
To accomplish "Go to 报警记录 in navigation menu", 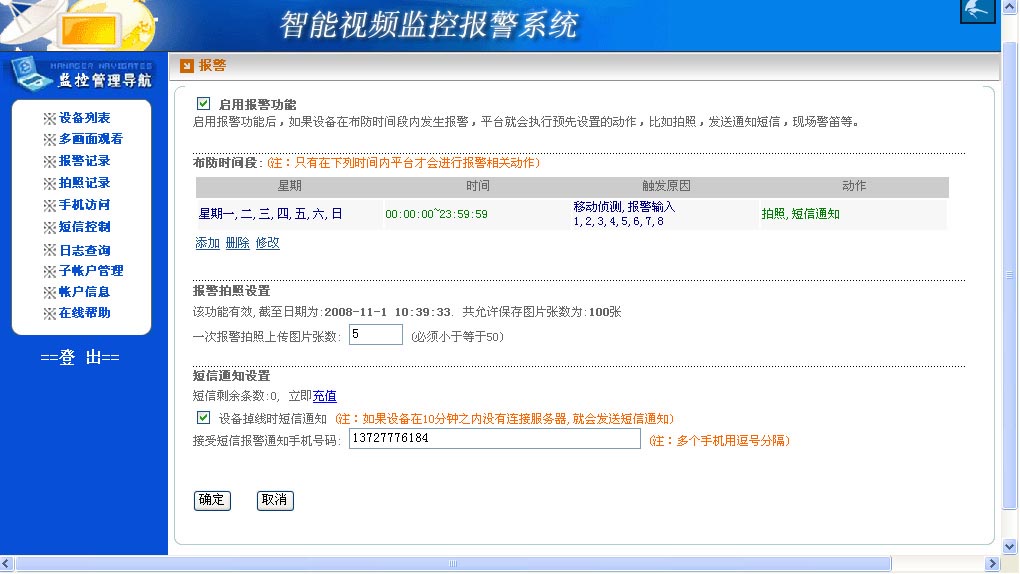I will click(x=84, y=161).
